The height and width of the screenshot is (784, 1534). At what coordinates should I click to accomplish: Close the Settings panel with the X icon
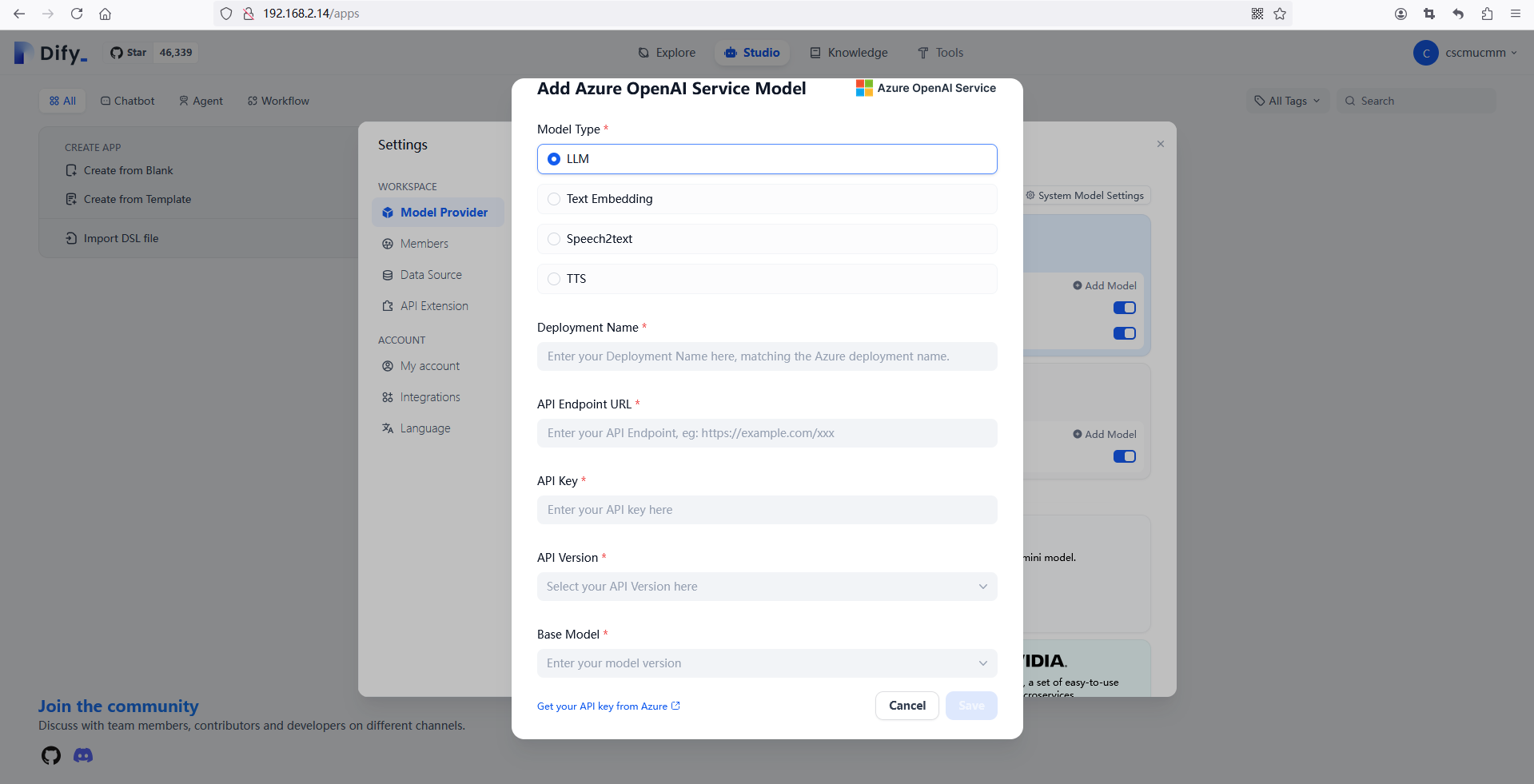pos(1160,144)
